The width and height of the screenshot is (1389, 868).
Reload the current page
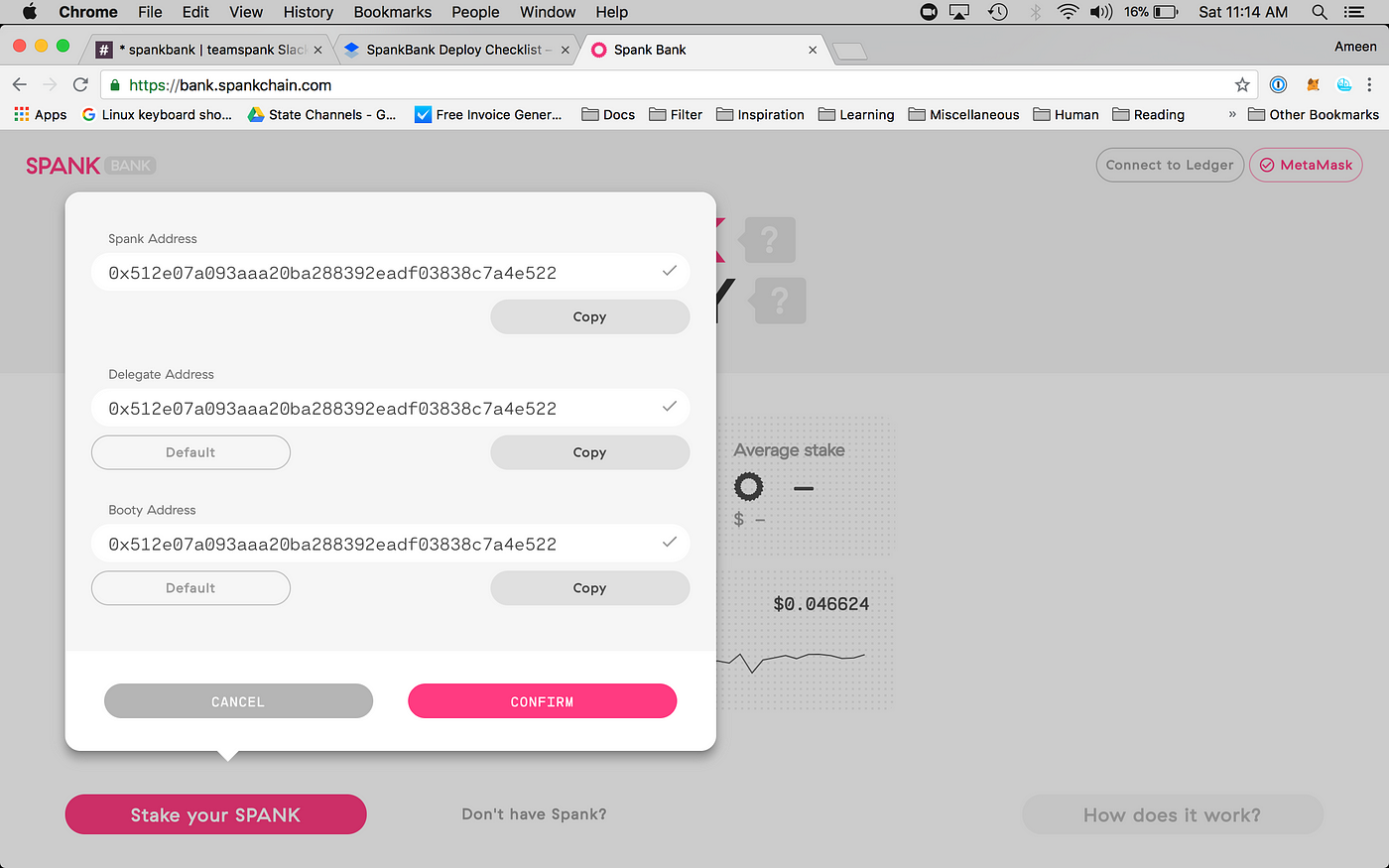[80, 84]
